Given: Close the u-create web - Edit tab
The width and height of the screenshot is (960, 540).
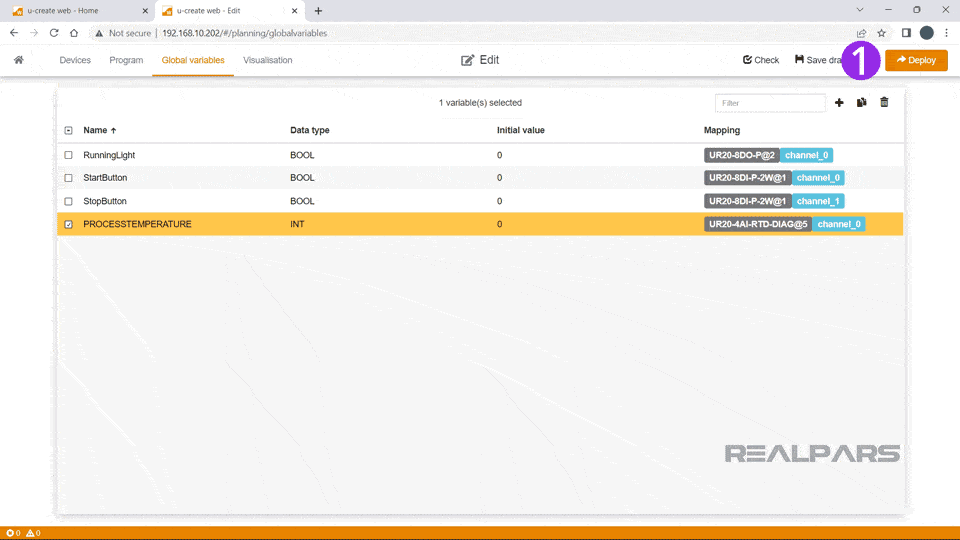Looking at the screenshot, I should tap(294, 11).
